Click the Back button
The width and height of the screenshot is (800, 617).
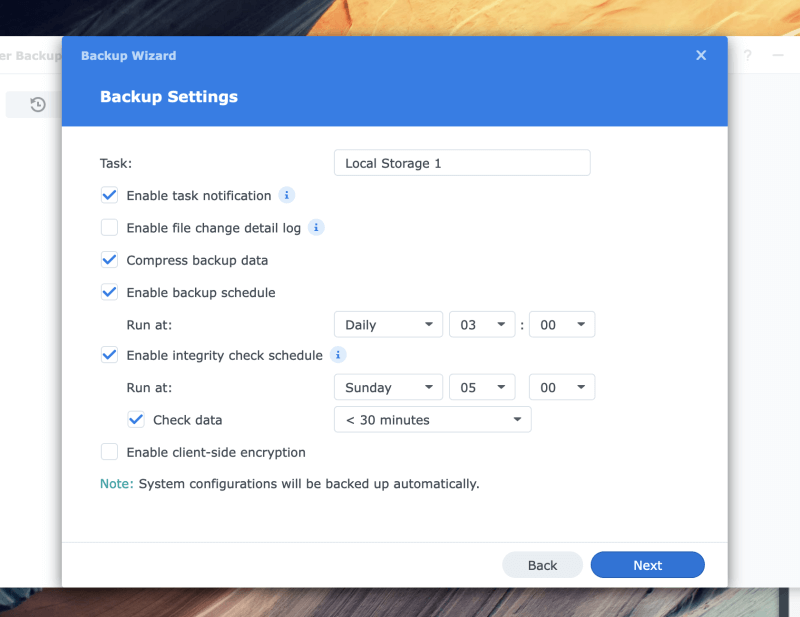(542, 564)
